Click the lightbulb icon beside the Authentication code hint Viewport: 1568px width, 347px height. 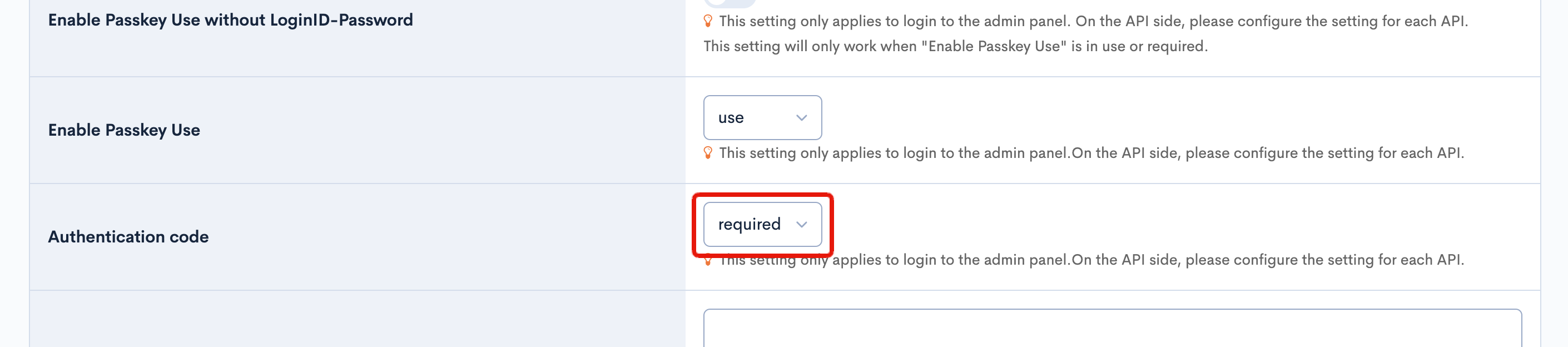pos(708,260)
